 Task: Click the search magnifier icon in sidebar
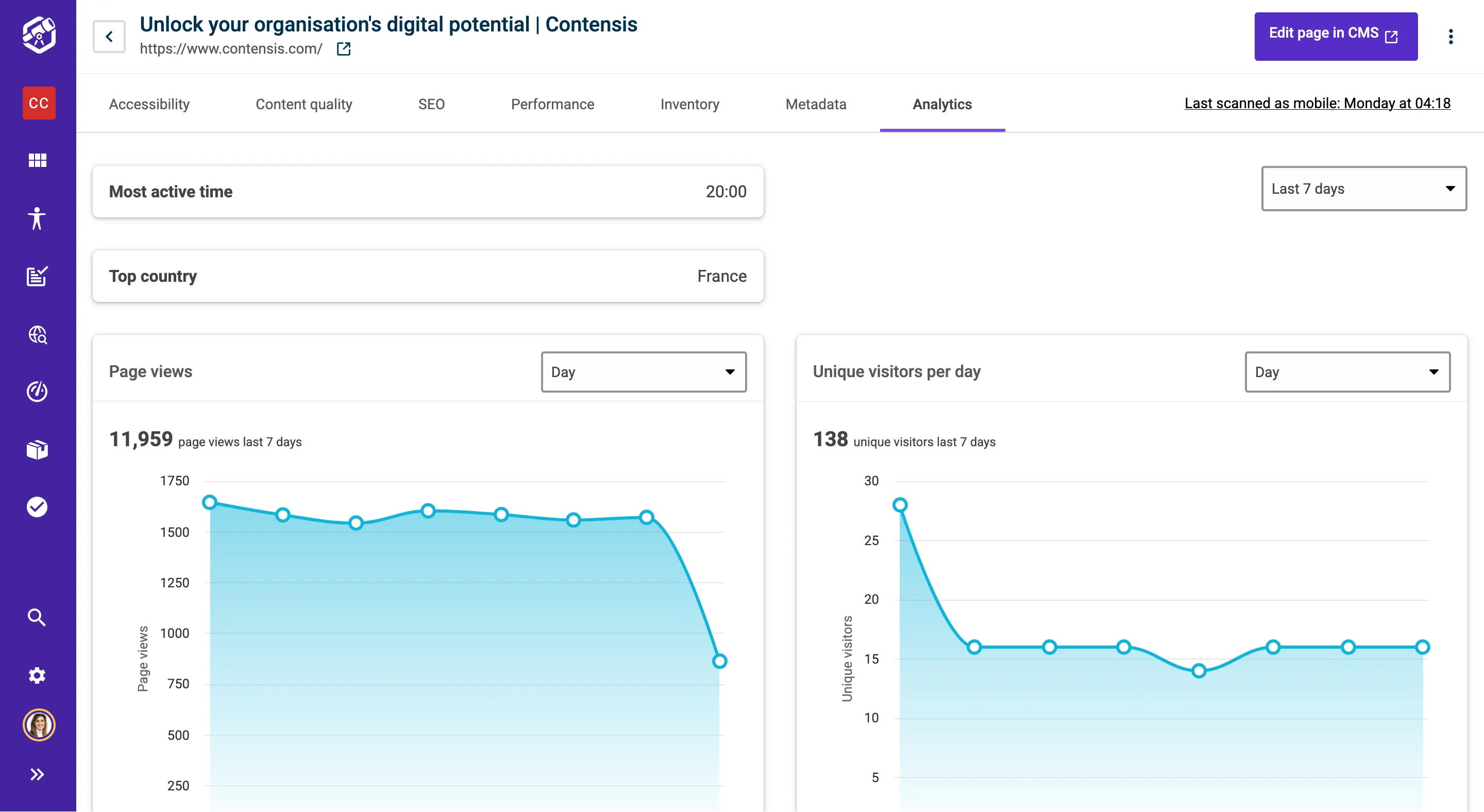tap(37, 617)
